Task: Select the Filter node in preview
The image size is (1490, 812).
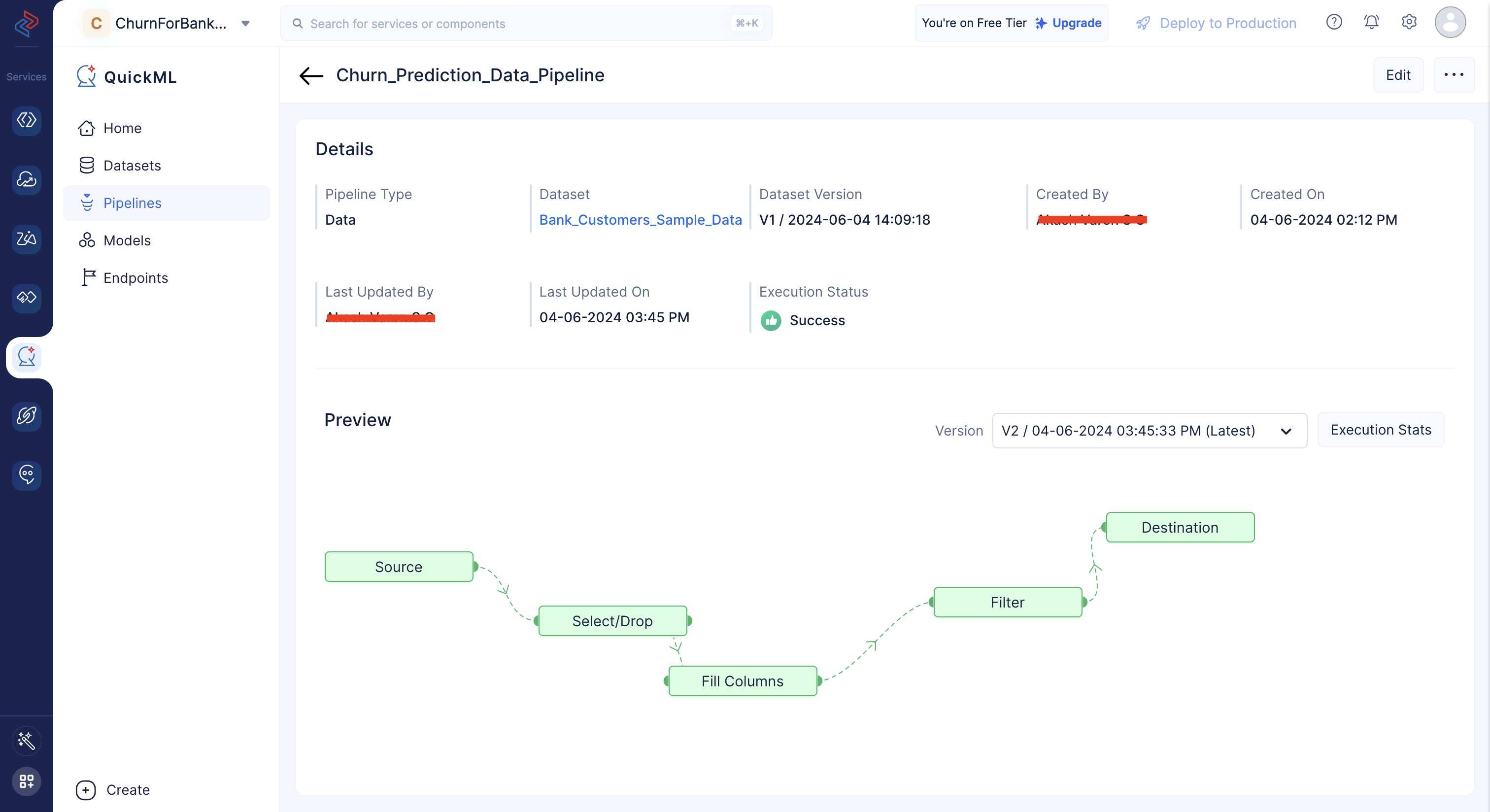Action: tap(1007, 602)
